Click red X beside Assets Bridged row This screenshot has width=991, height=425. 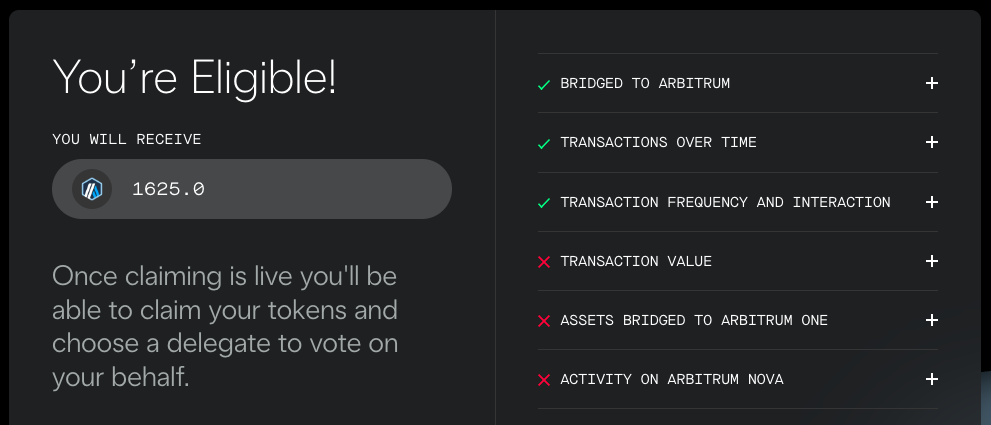coord(544,321)
